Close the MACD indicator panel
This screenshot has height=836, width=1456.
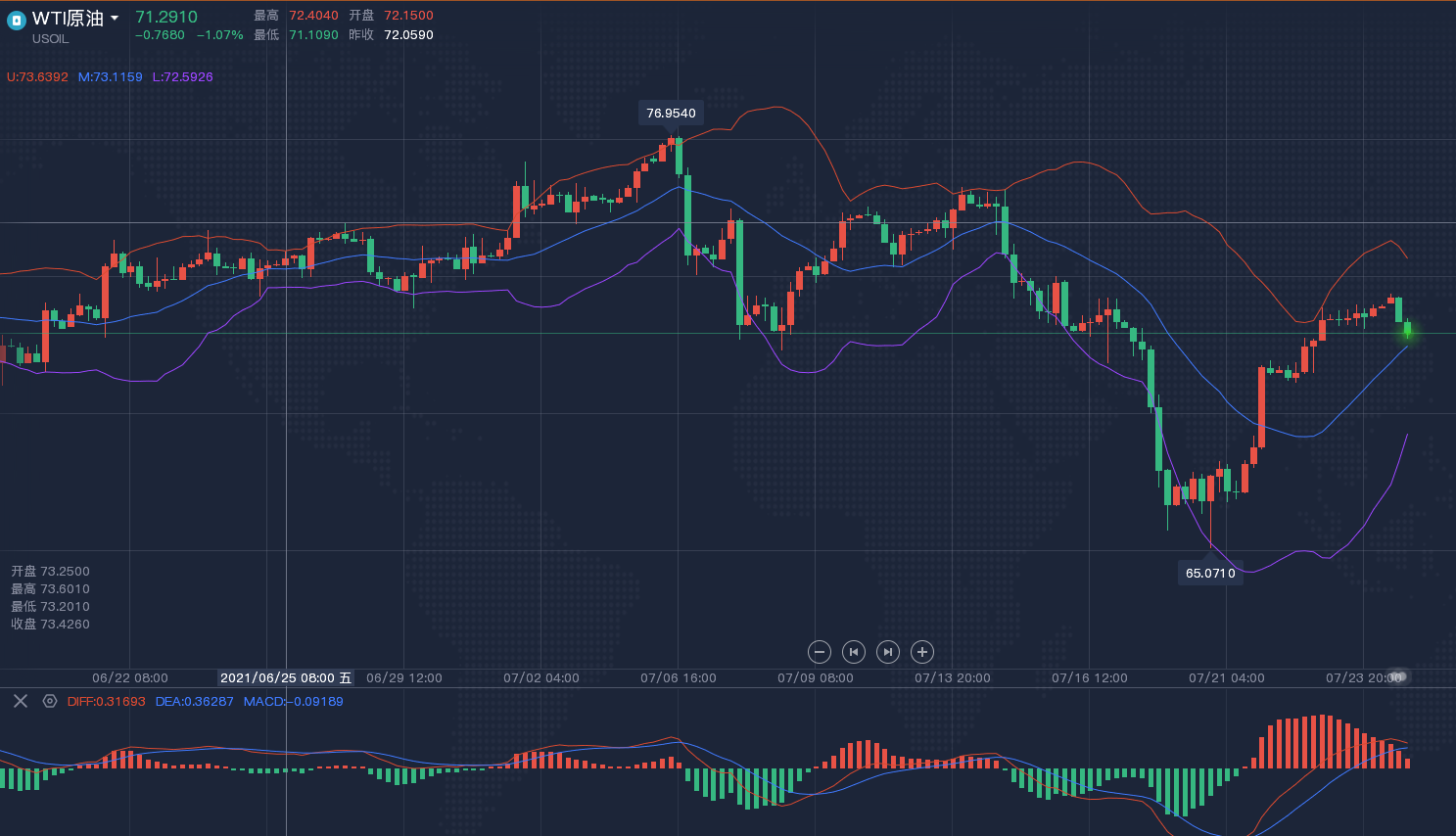coord(20,701)
